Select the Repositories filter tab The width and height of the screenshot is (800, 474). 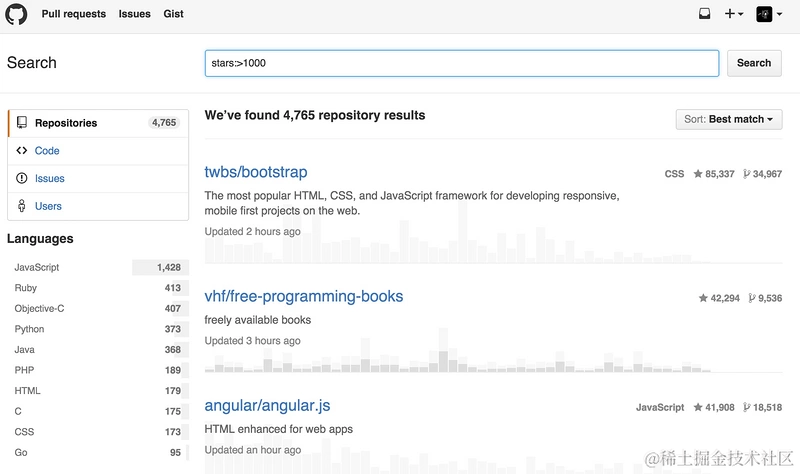98,123
